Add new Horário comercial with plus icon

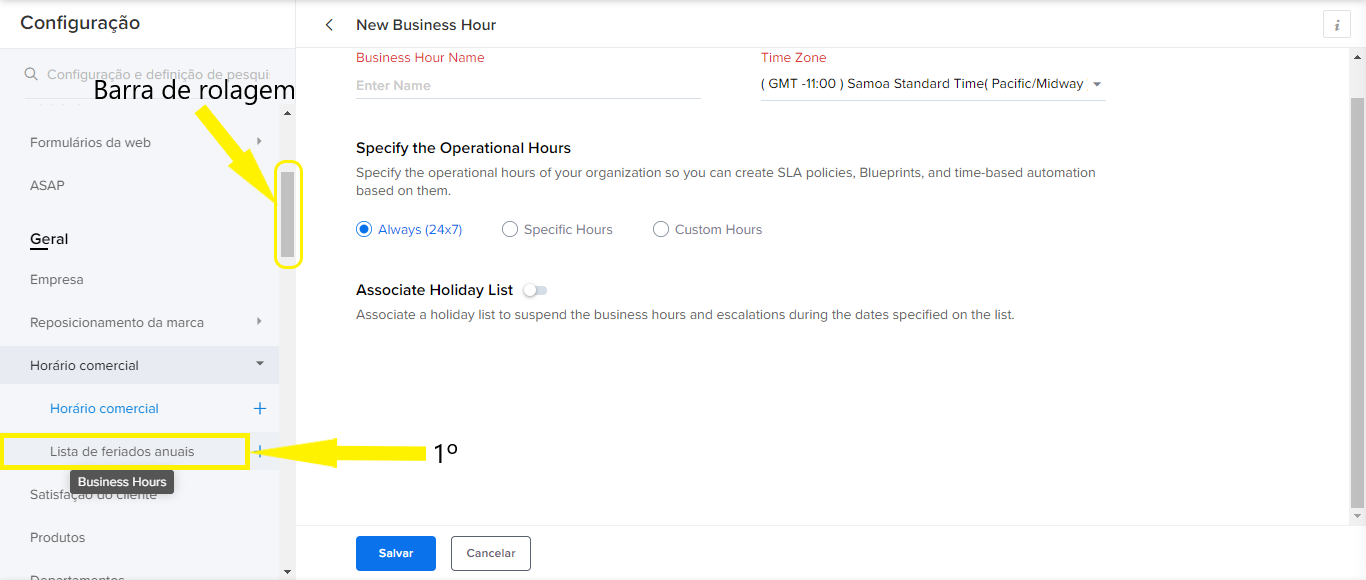260,408
